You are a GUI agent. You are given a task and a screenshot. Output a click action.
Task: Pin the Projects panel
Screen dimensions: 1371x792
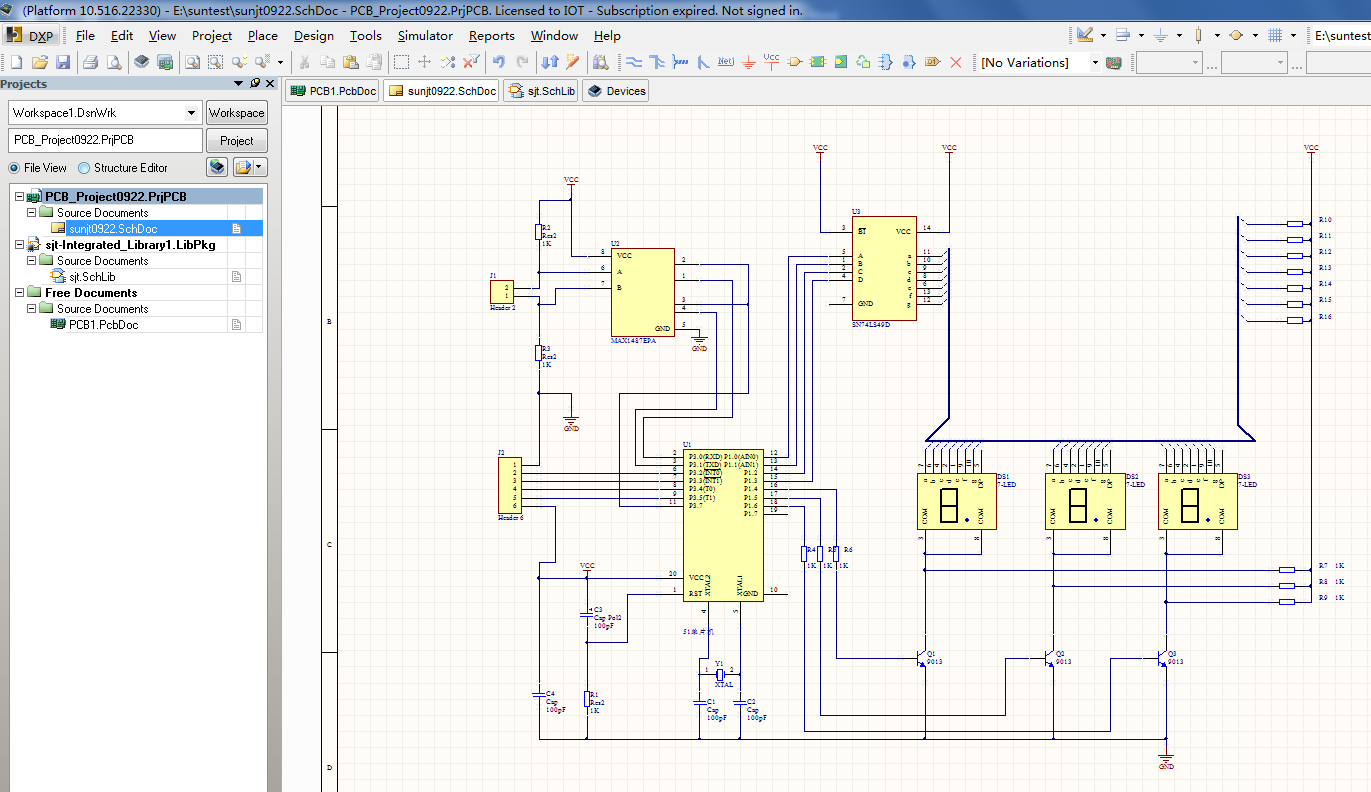click(255, 84)
